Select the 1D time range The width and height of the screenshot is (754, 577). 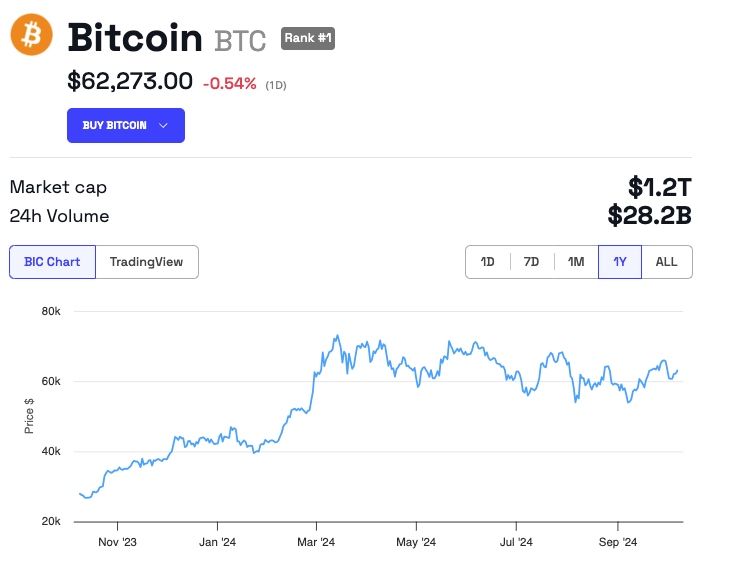(488, 262)
